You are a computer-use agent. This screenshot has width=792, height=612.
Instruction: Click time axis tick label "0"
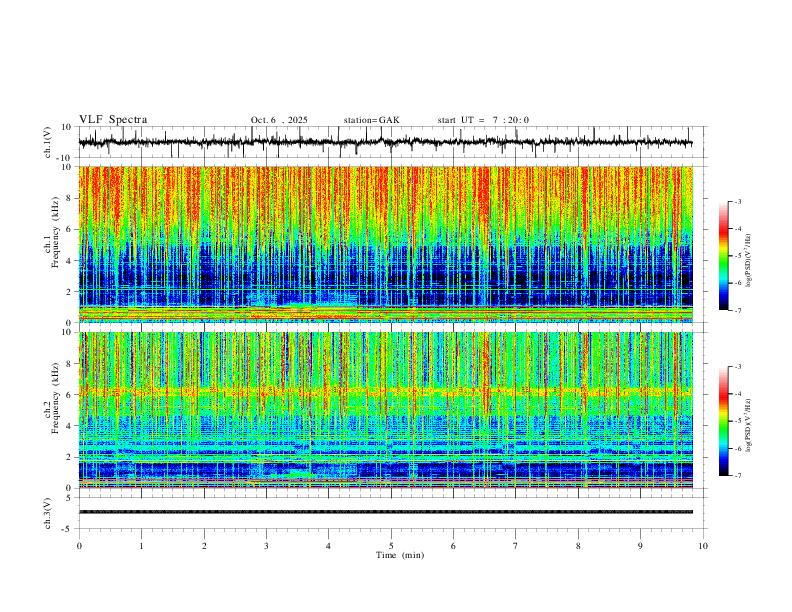tap(79, 546)
